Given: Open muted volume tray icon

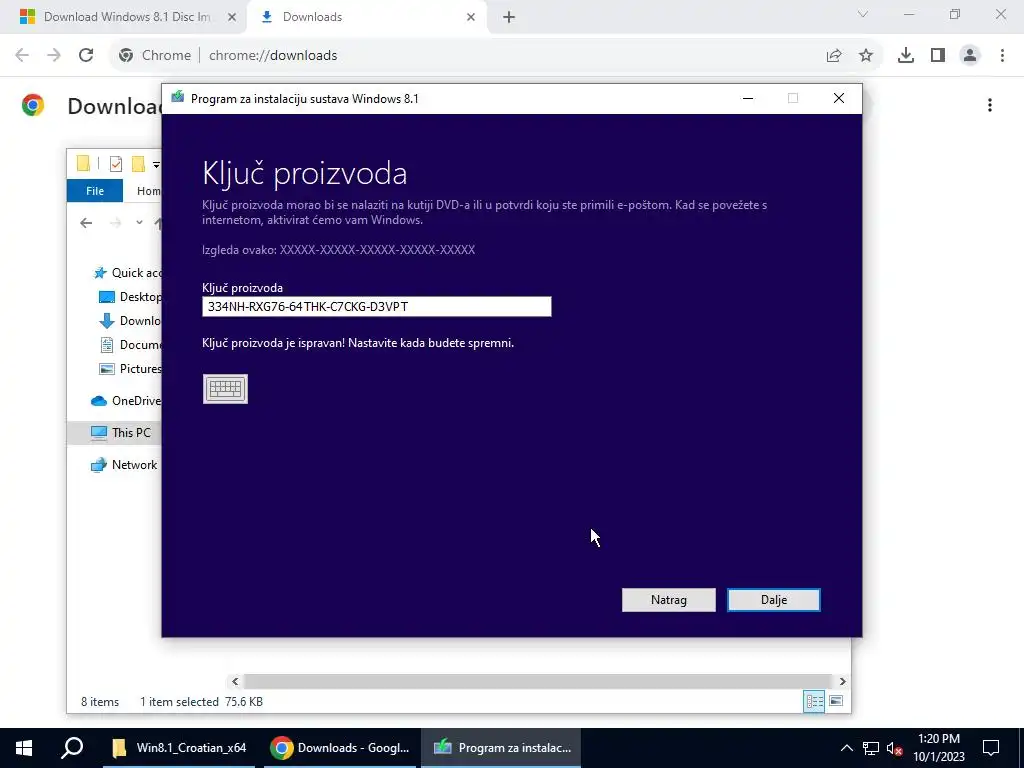Looking at the screenshot, I should coord(895,748).
